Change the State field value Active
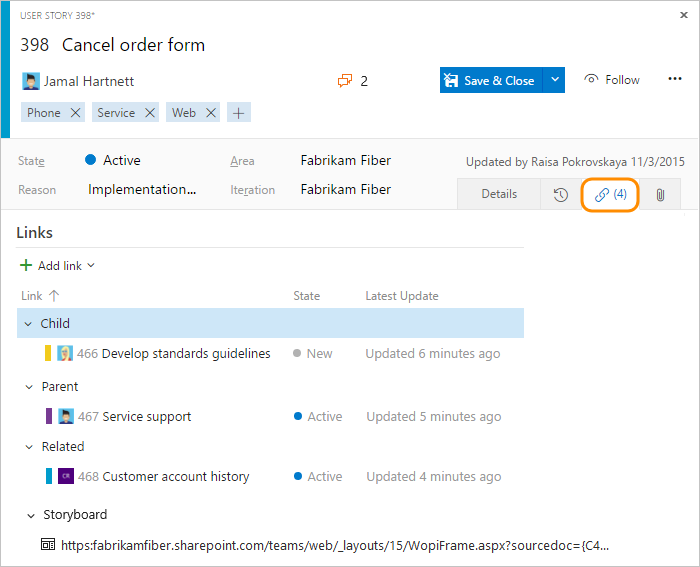The image size is (700, 567). (x=112, y=160)
